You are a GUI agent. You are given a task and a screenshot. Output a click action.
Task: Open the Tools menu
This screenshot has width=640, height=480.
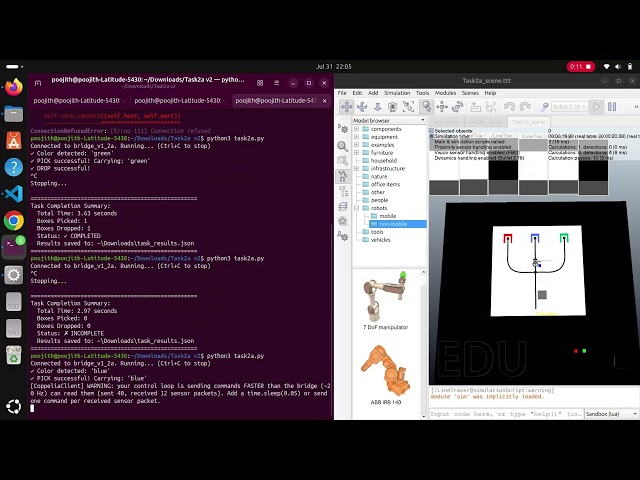click(x=422, y=93)
